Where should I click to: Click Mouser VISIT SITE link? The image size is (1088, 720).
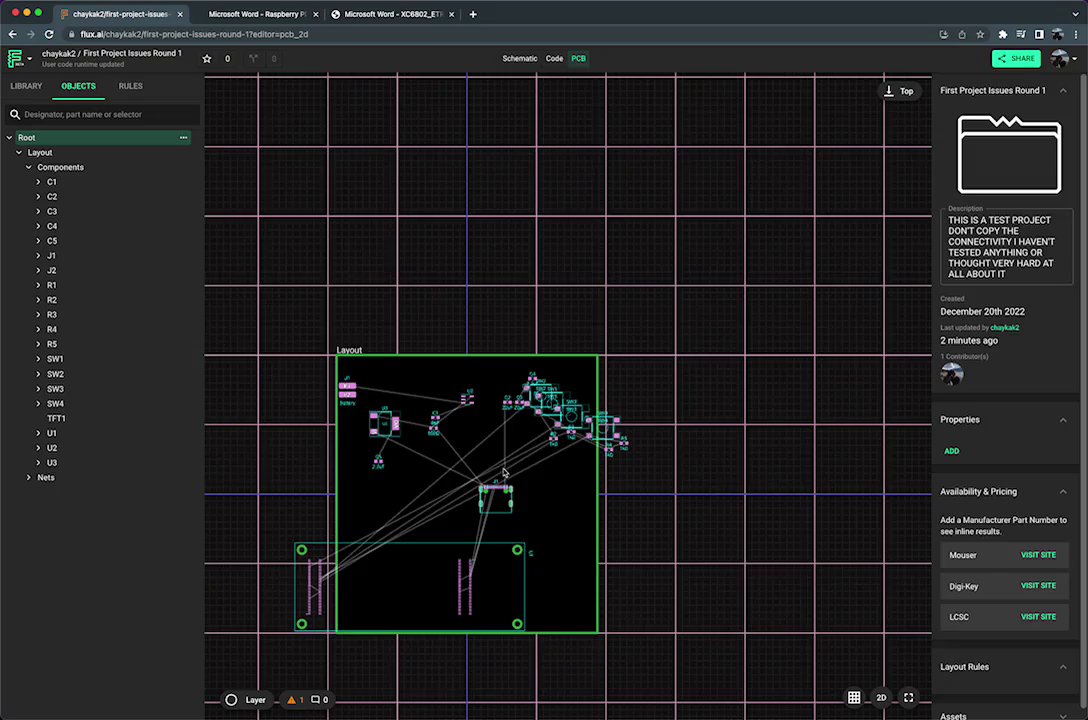tap(1037, 555)
